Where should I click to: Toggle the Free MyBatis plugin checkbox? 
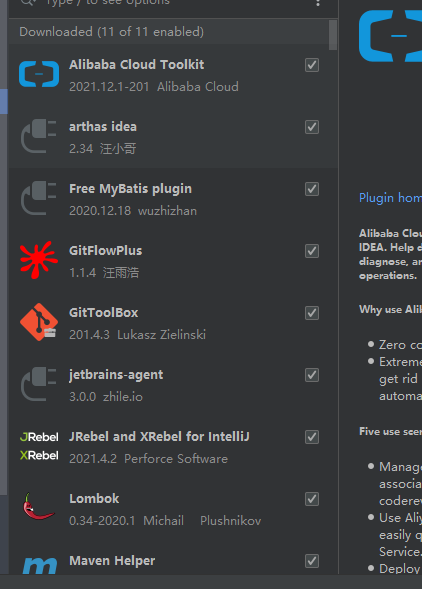312,189
